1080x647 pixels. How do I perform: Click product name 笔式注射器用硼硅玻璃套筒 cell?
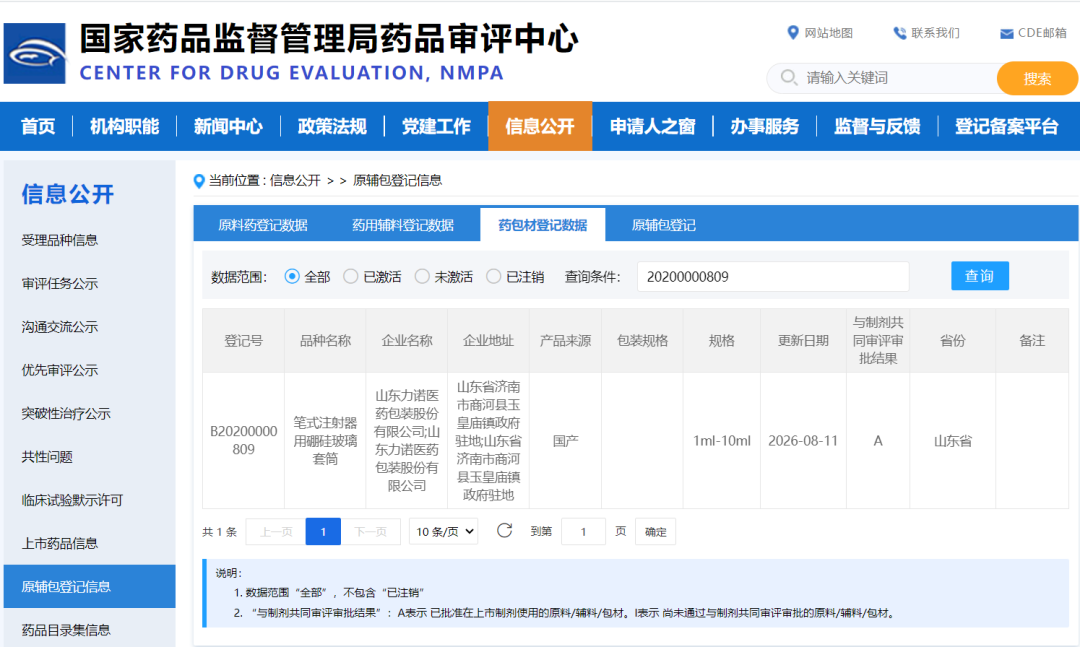325,440
